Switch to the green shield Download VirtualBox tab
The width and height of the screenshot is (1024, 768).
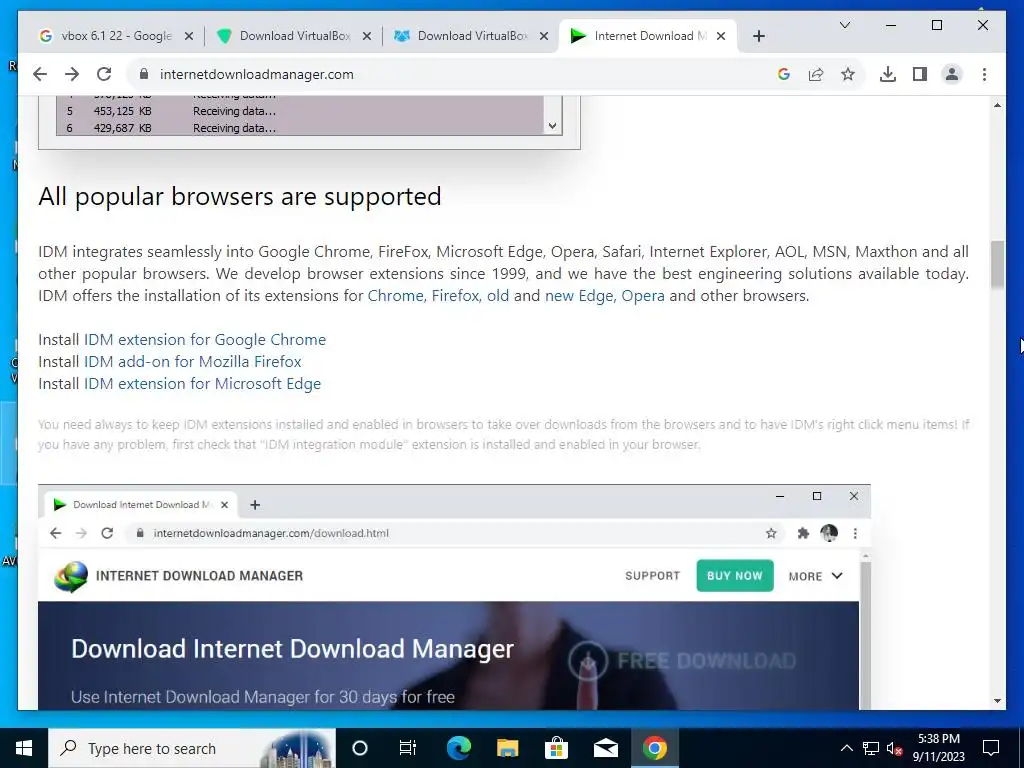(x=294, y=36)
